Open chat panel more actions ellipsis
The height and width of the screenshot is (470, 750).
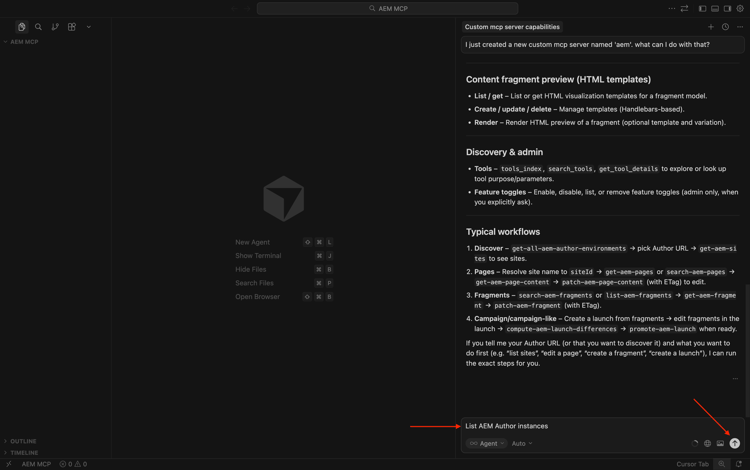click(x=740, y=27)
